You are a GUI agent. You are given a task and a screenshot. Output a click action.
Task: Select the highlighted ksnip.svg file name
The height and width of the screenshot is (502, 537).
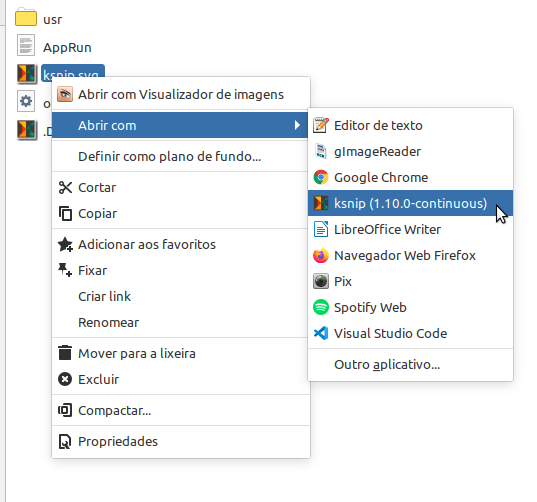73,73
